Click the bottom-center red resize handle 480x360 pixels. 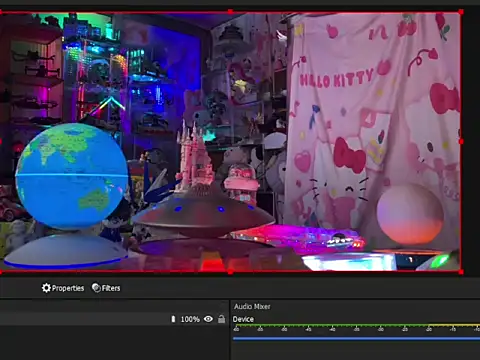230,272
